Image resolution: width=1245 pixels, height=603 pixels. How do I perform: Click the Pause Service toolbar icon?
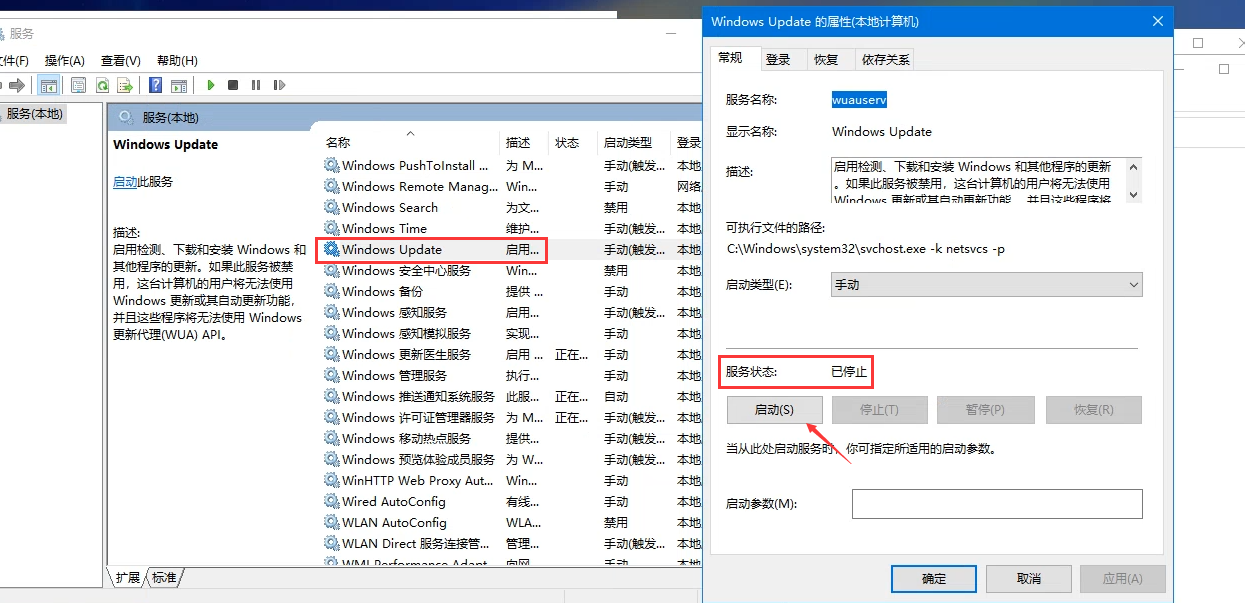click(256, 86)
